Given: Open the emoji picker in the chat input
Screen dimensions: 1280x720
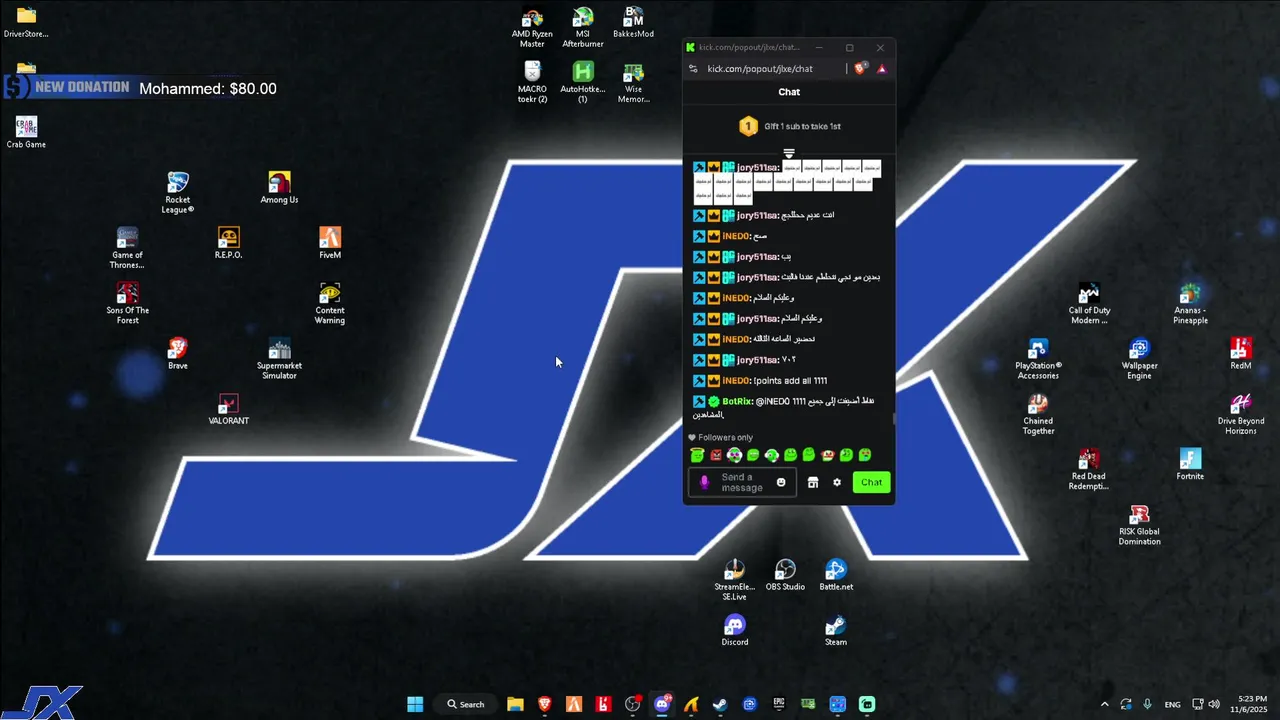Looking at the screenshot, I should click(x=781, y=482).
